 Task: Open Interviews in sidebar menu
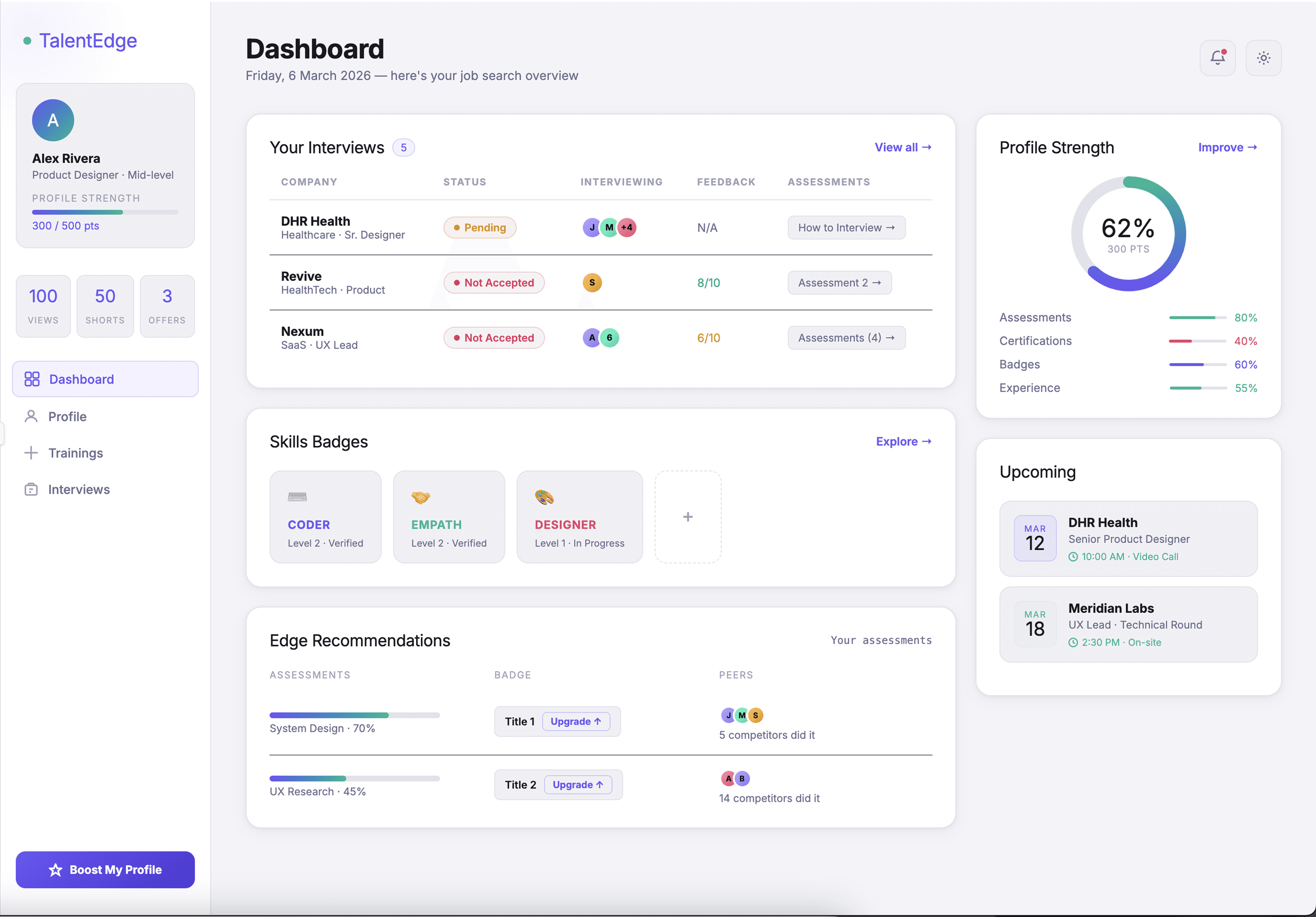79,489
